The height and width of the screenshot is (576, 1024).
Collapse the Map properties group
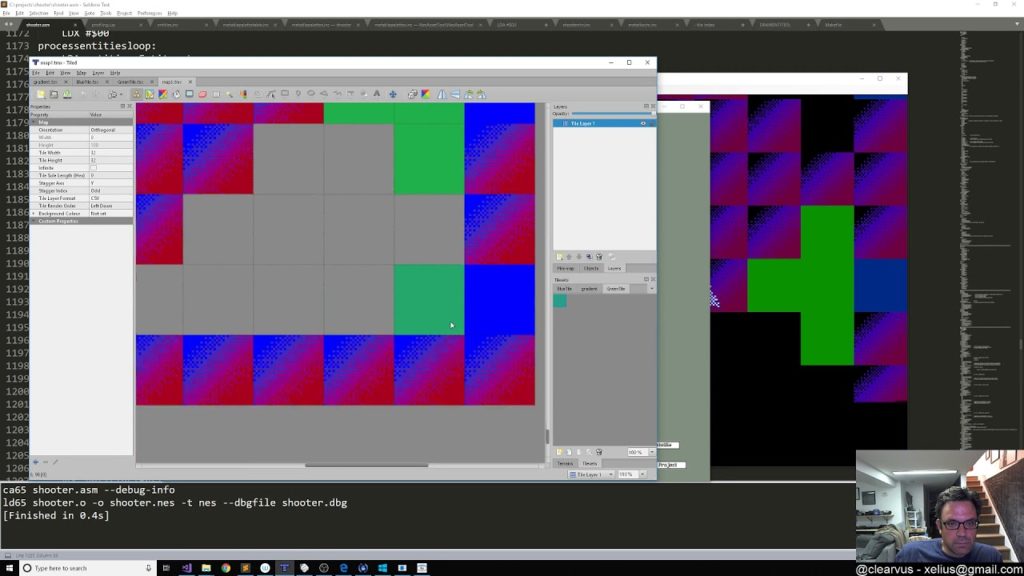pyautogui.click(x=34, y=122)
